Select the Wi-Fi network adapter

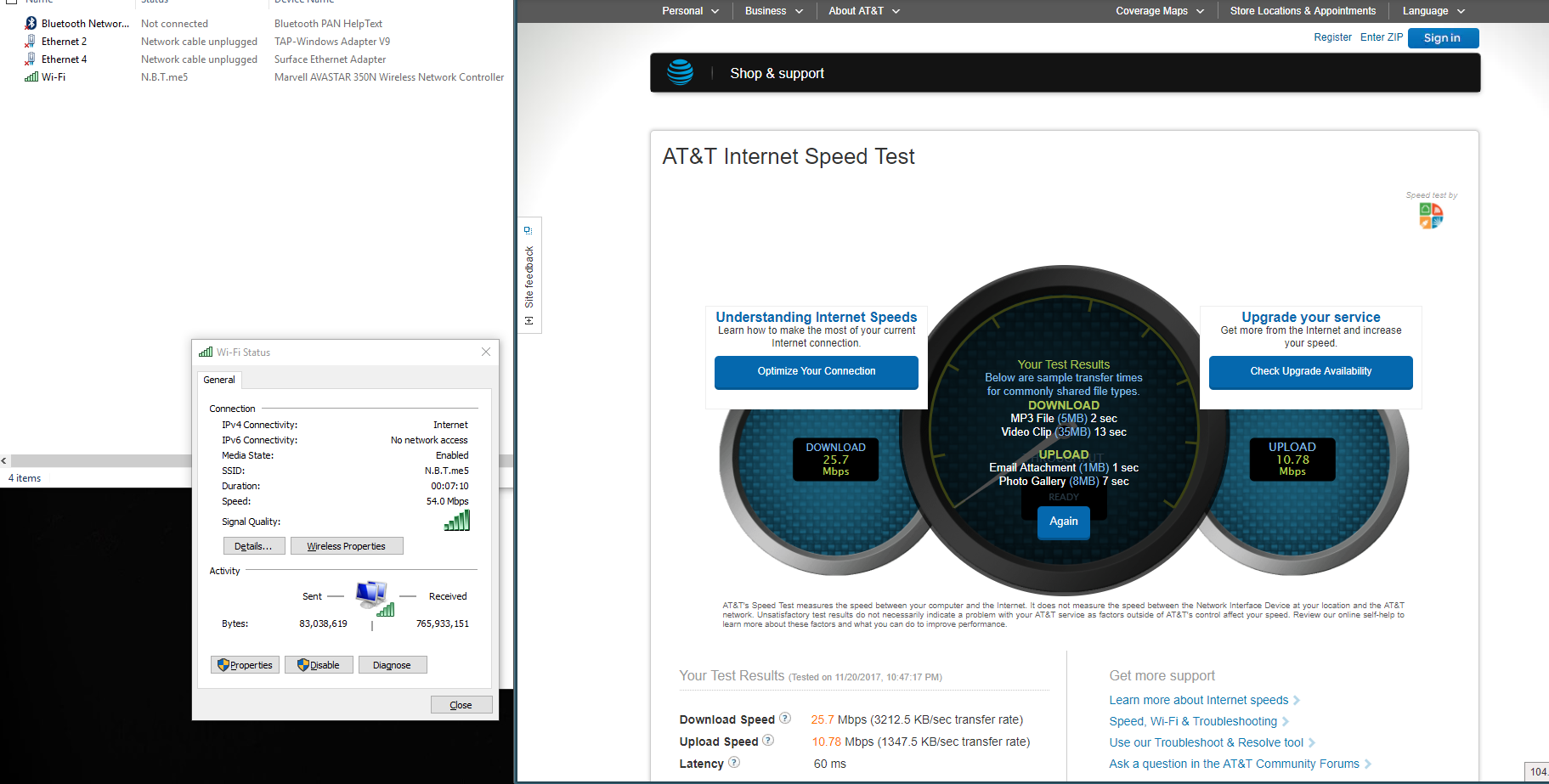(53, 77)
